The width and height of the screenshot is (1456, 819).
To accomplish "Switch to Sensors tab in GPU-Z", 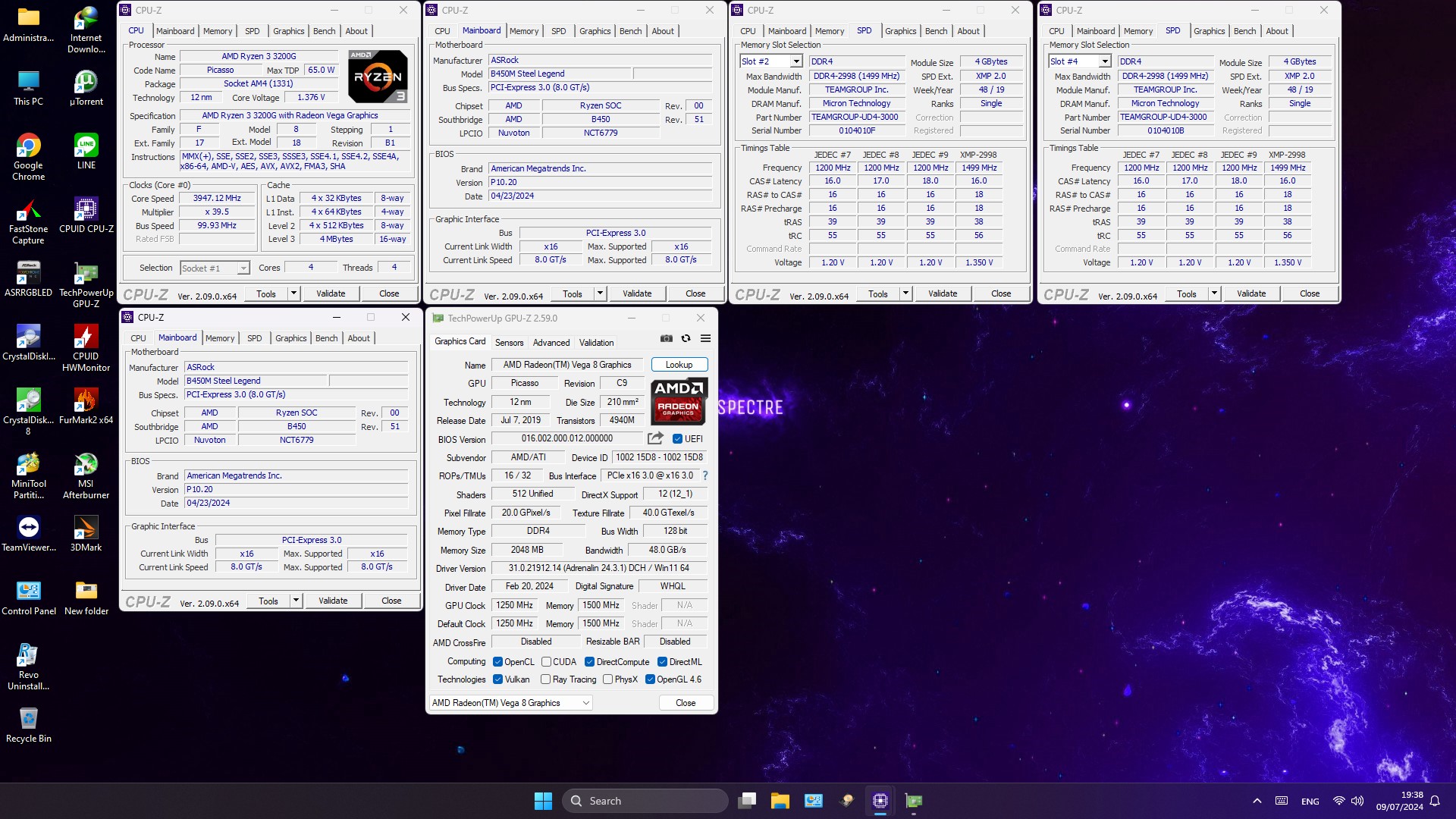I will pos(509,343).
